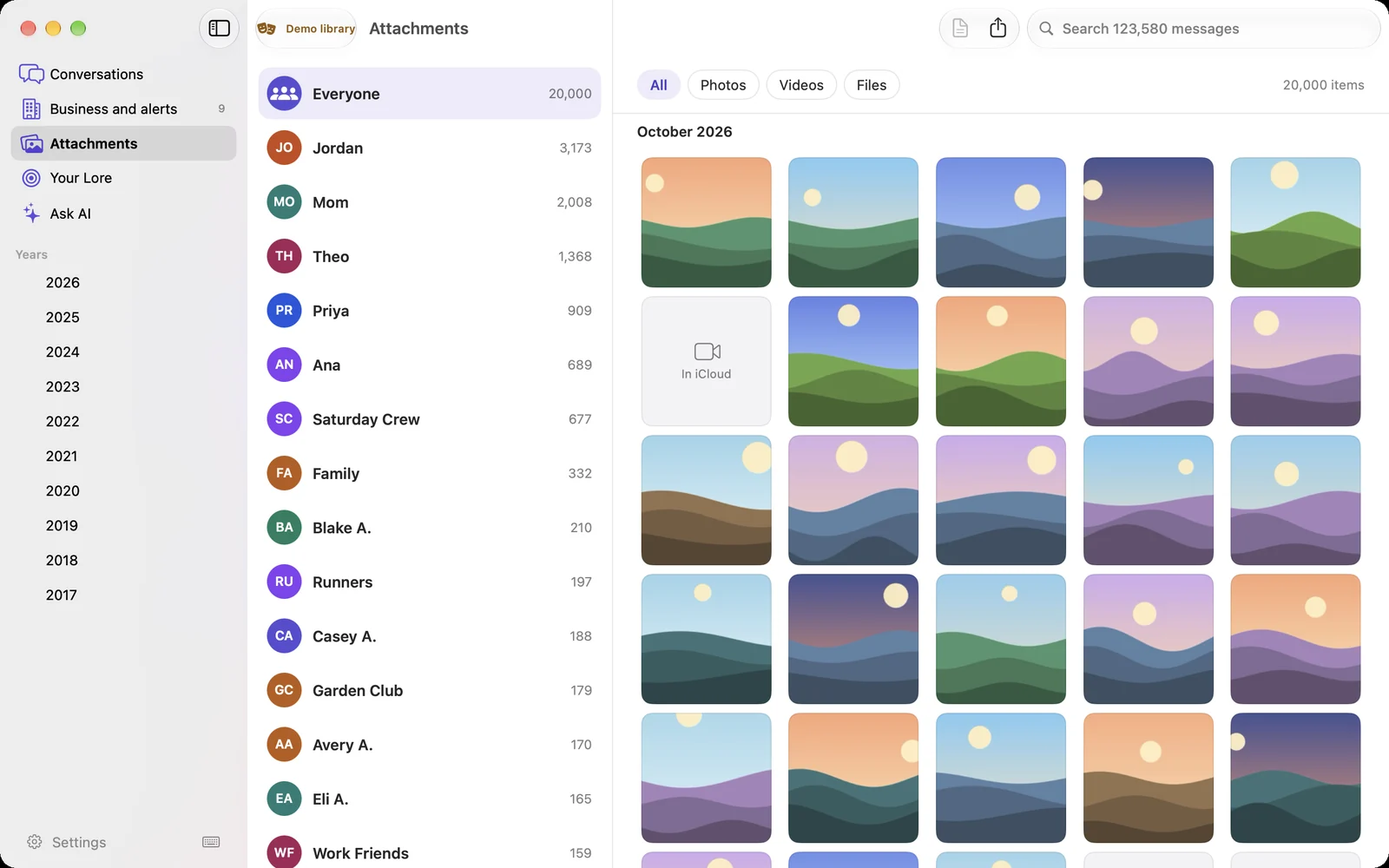The height and width of the screenshot is (868, 1389).
Task: Click the masks icon in the Demo library badge
Action: tap(267, 29)
